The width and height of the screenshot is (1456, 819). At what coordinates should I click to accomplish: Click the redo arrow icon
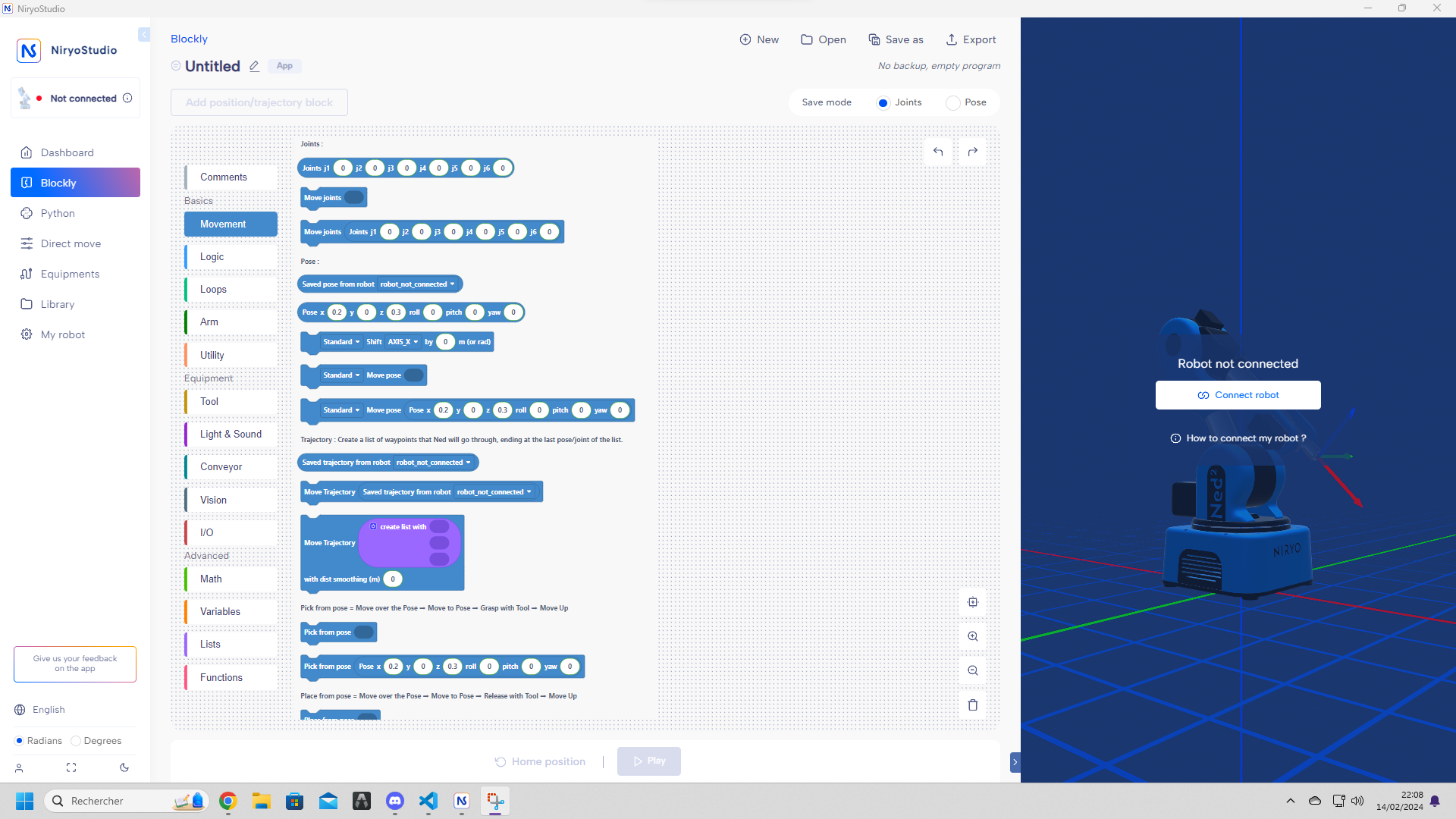973,152
